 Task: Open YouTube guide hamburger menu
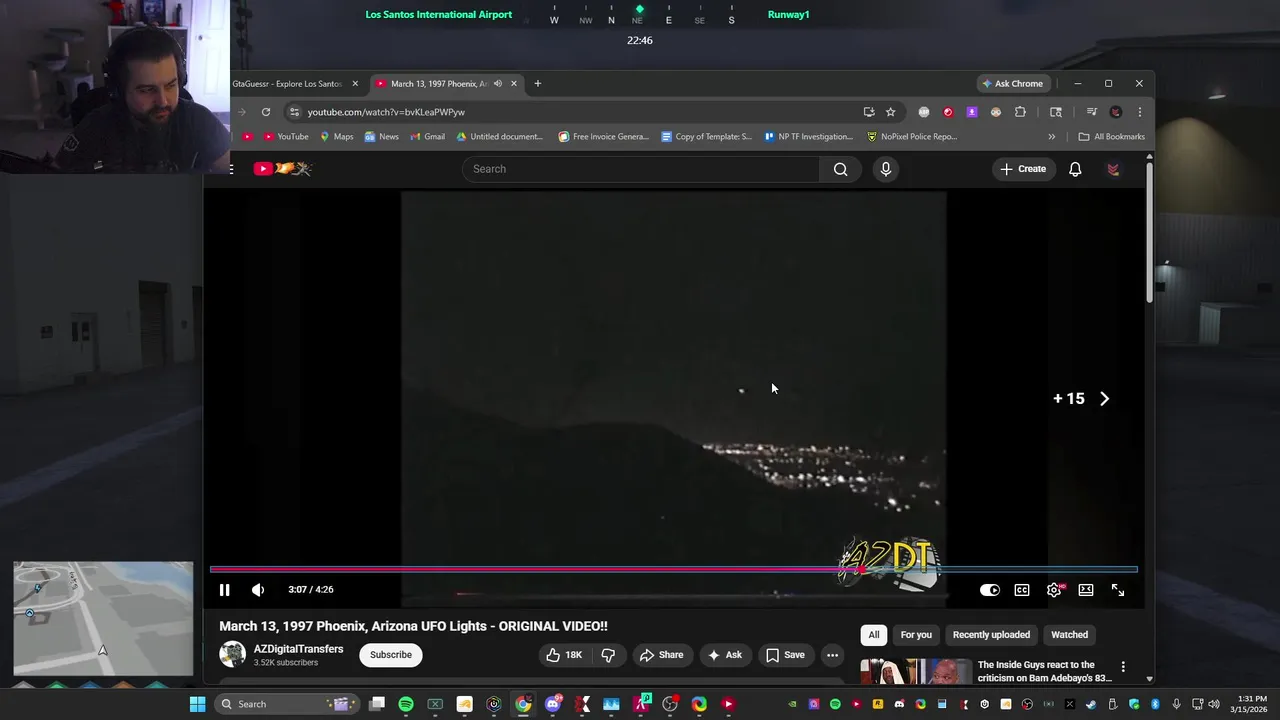click(231, 169)
